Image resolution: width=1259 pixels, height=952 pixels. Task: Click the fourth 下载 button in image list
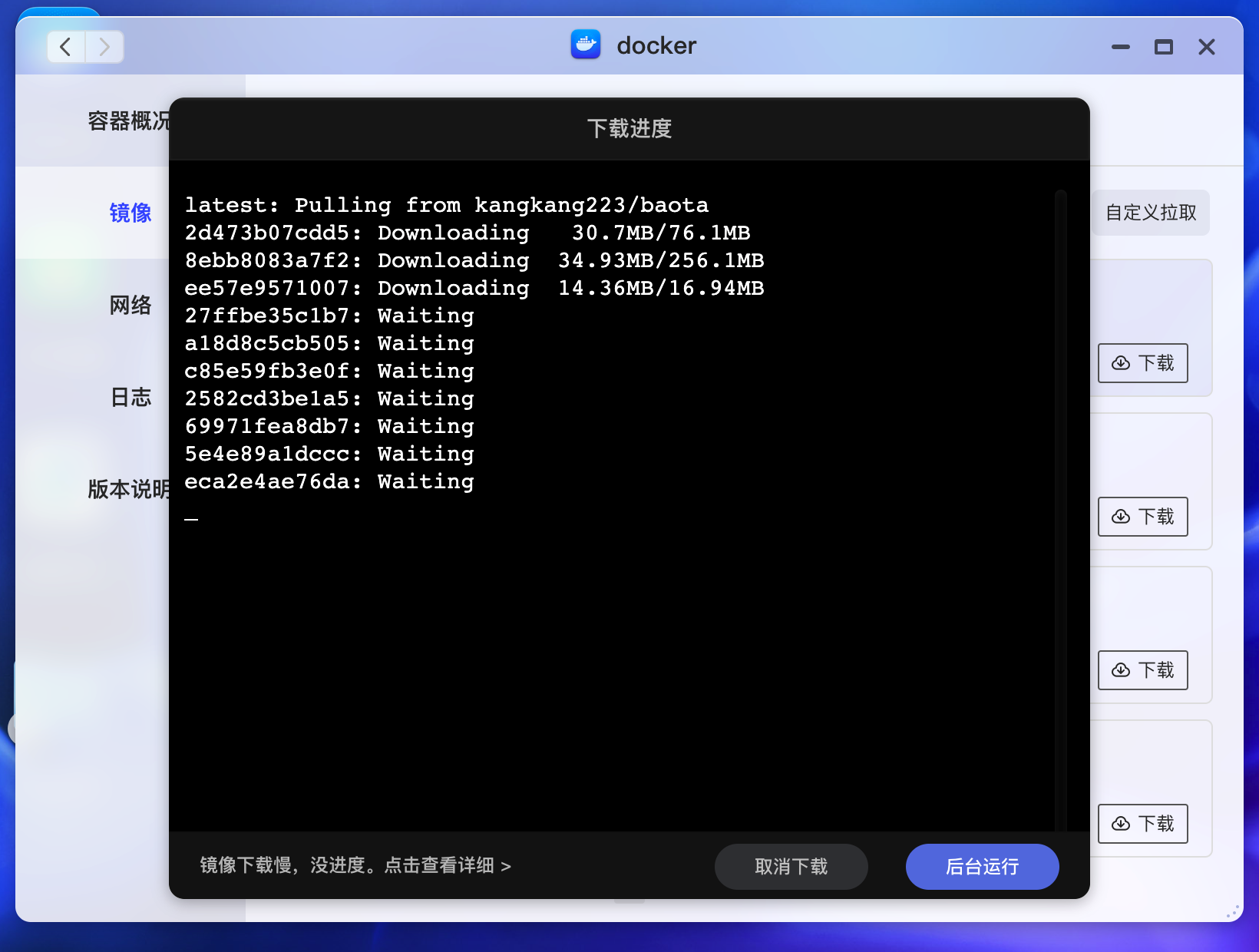click(1143, 824)
